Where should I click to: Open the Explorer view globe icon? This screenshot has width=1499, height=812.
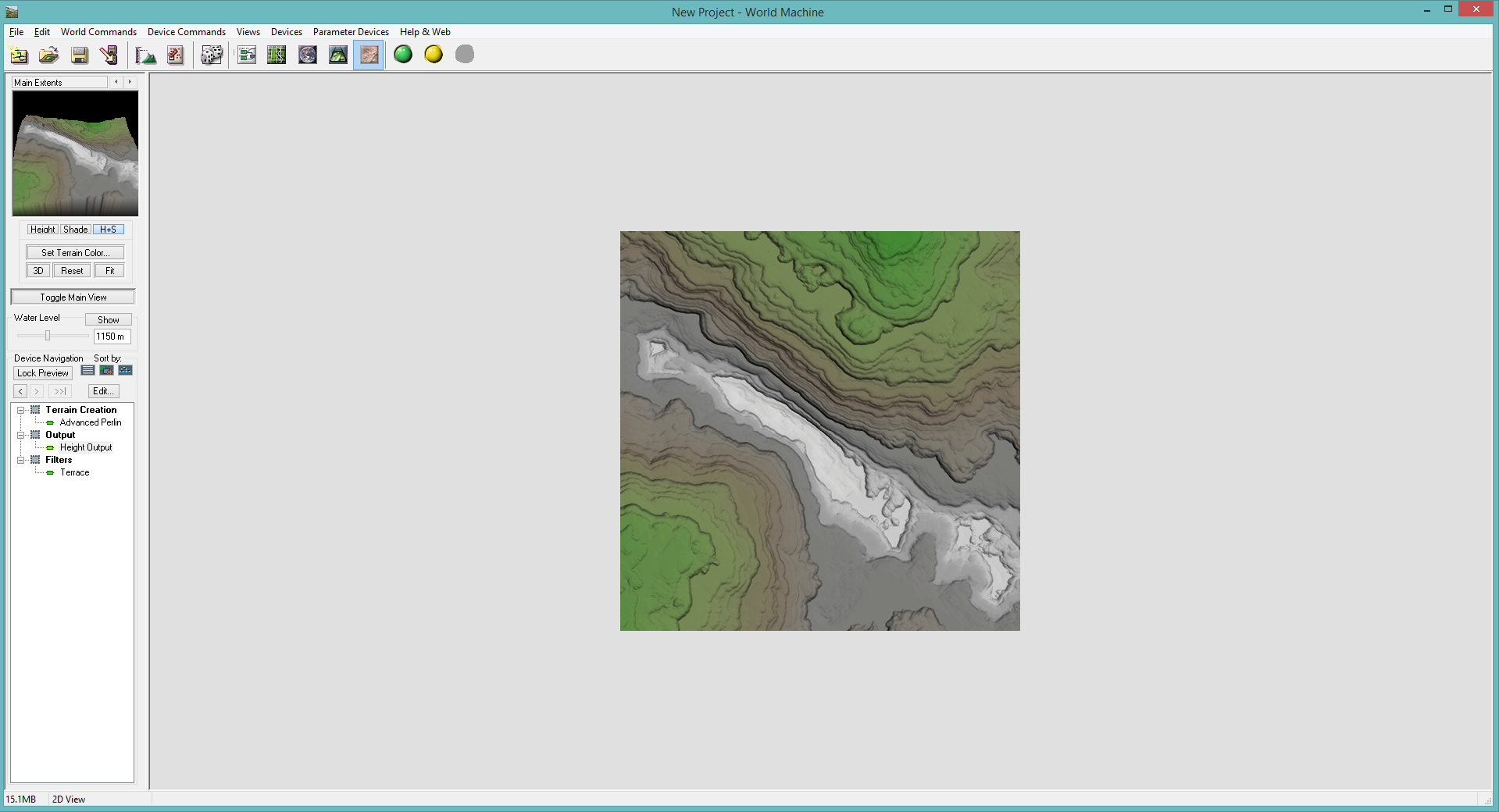308,55
